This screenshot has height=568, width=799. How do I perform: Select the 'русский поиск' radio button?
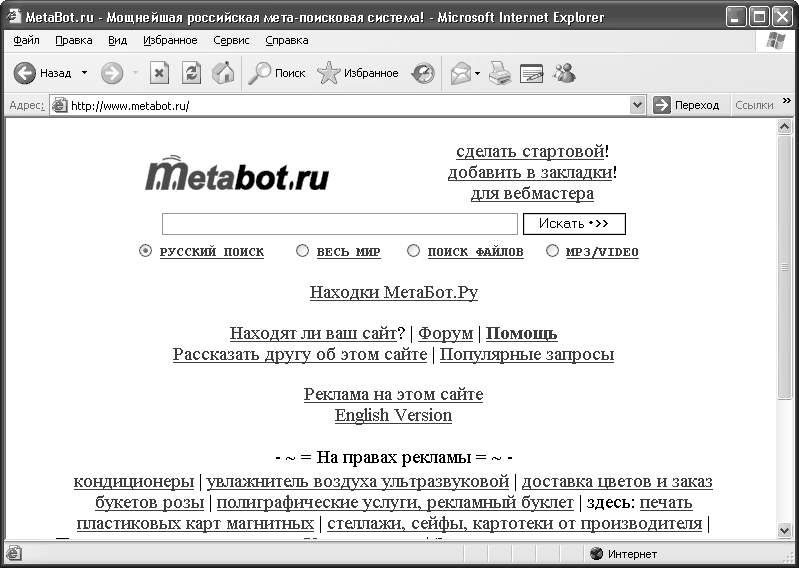145,251
